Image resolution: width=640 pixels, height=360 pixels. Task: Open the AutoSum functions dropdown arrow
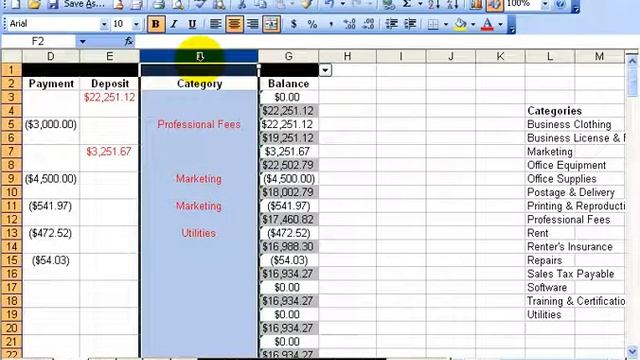tap(420, 4)
